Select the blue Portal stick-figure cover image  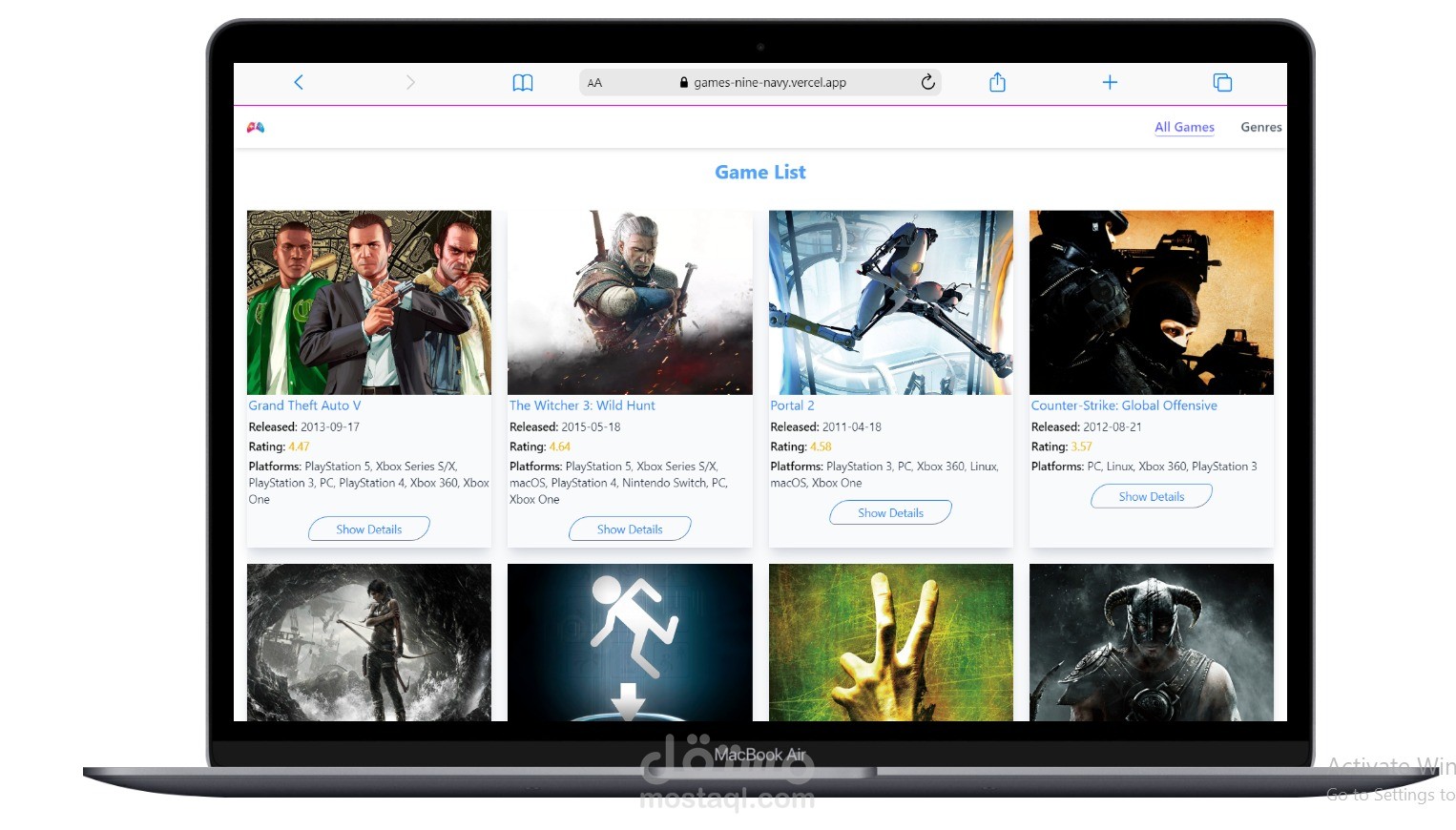click(x=630, y=642)
